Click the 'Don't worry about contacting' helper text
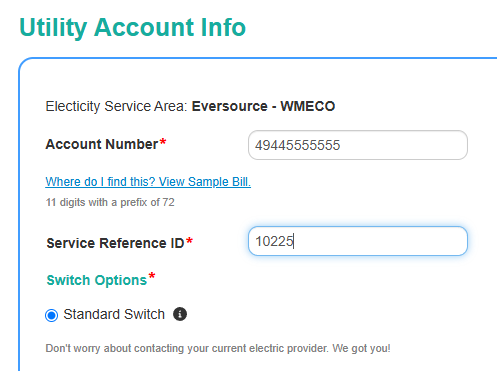The image size is (497, 371). 218,348
